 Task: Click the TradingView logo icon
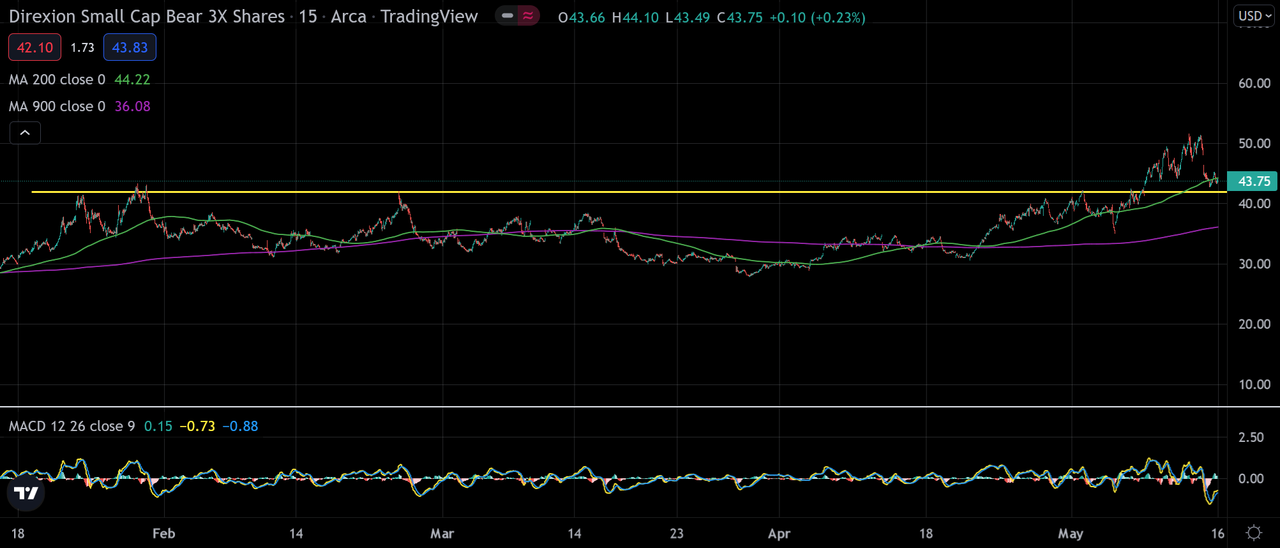27,492
